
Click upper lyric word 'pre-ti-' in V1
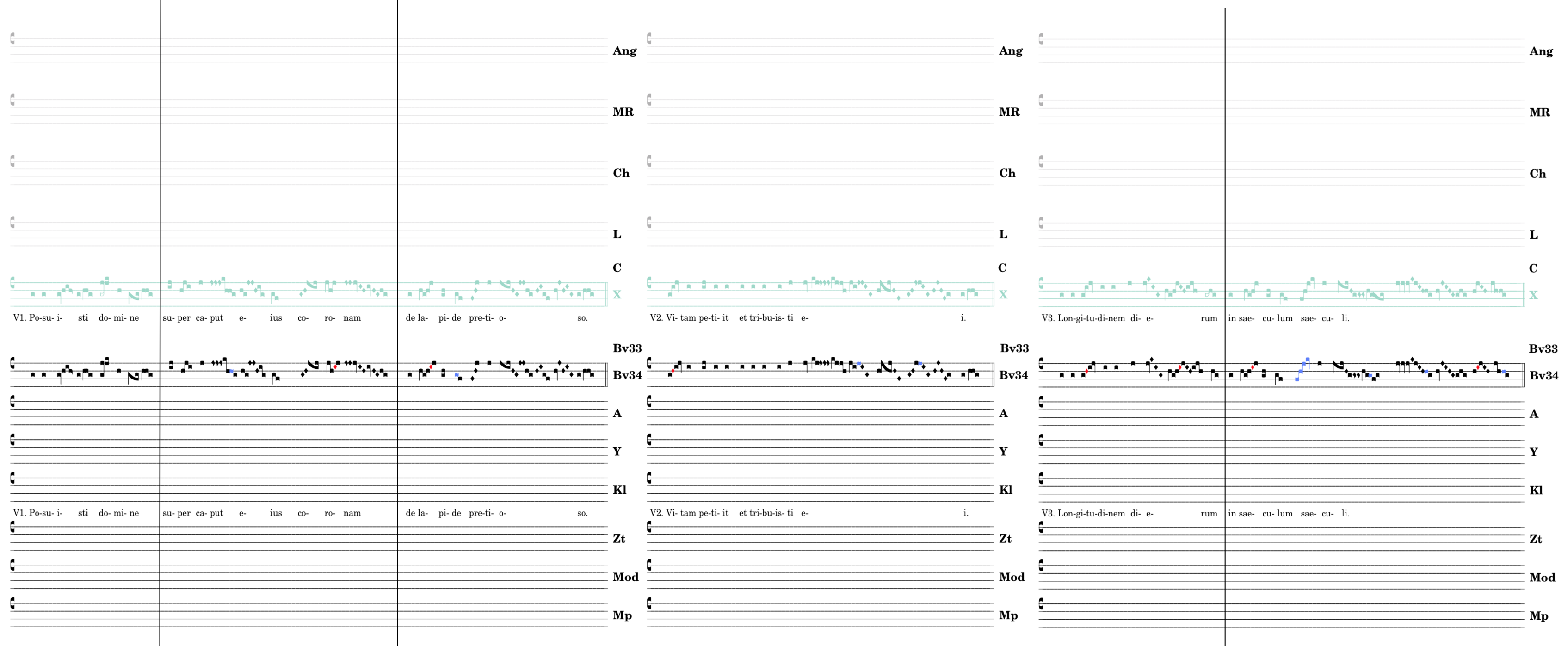pos(481,318)
